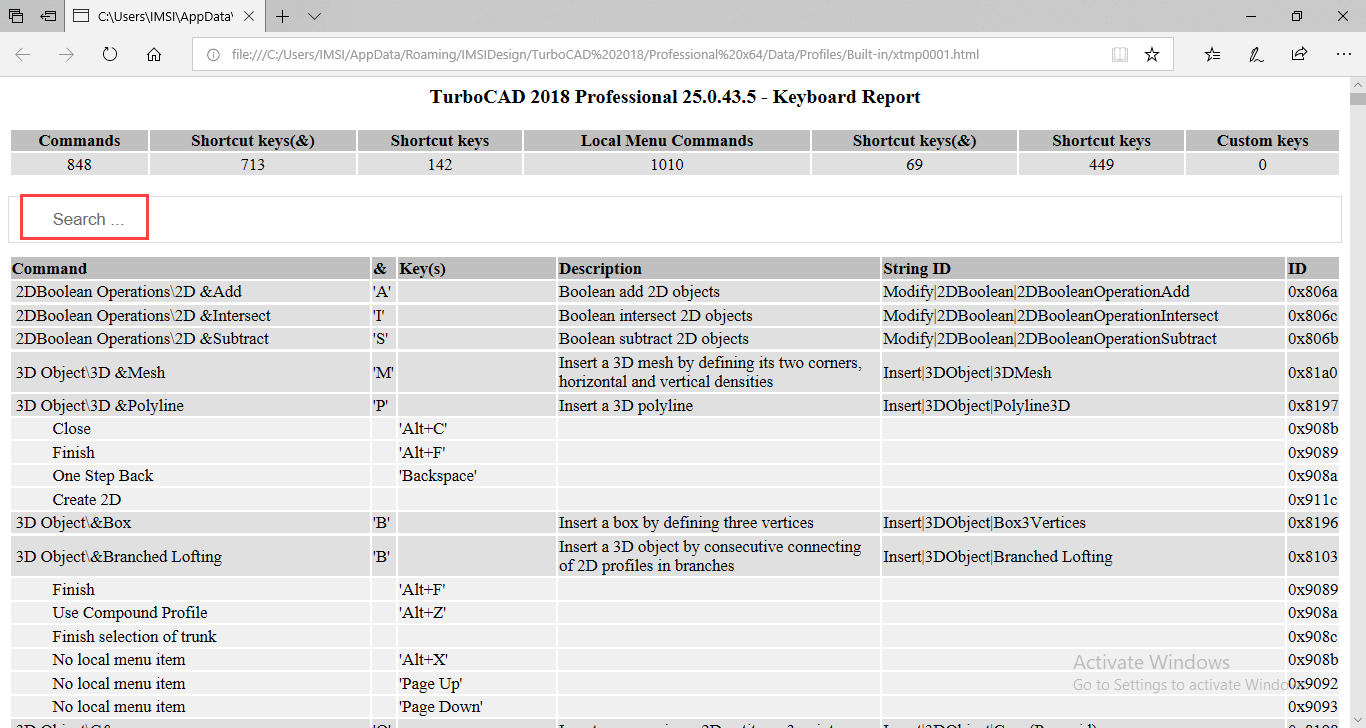Click the 0x911c ID cell

click(1313, 499)
